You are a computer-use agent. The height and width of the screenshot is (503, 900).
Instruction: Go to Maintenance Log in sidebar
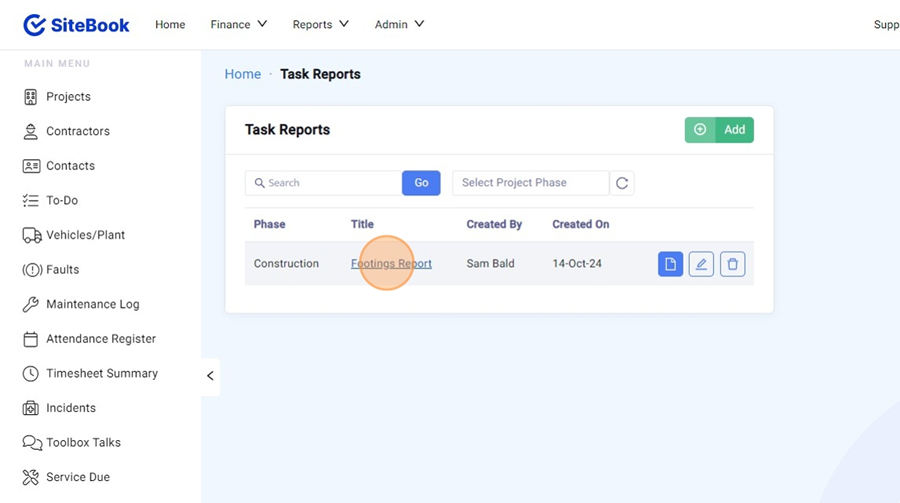pyautogui.click(x=92, y=304)
